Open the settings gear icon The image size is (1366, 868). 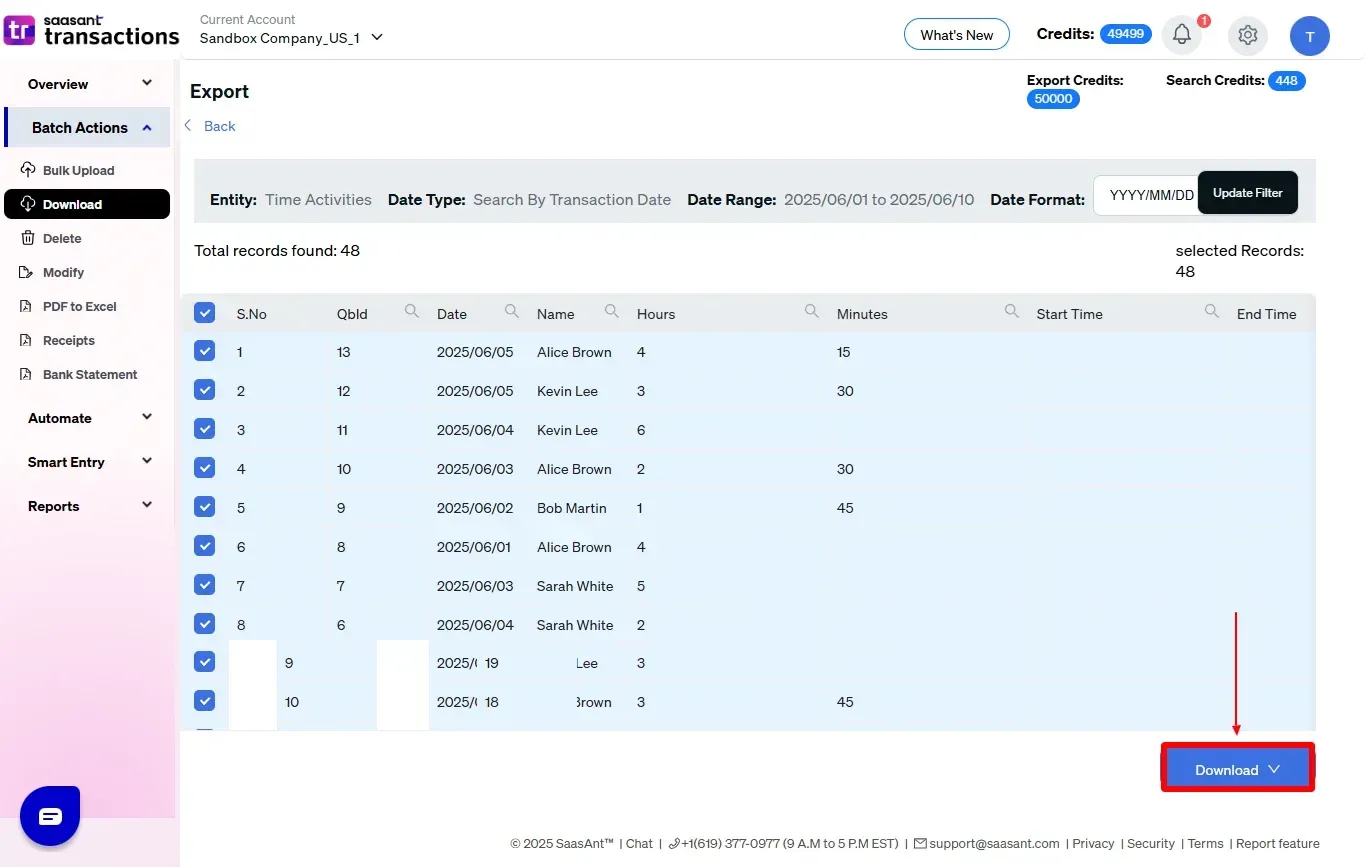pos(1247,35)
